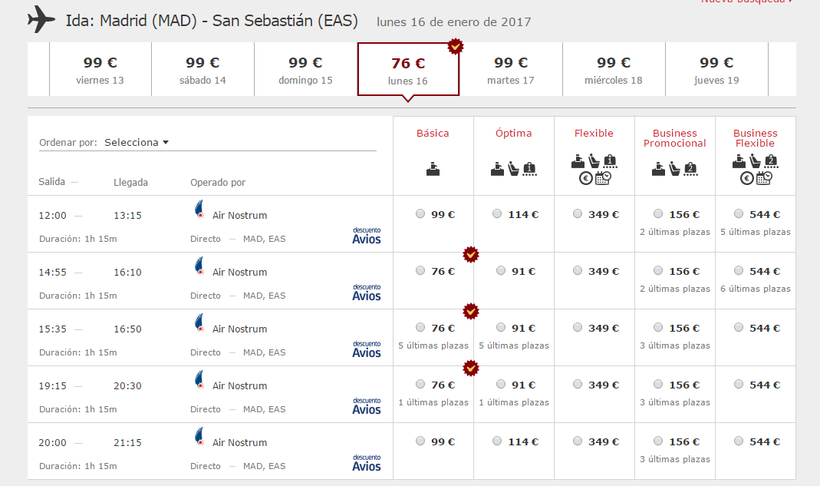Click the airplane icon beside the Ida route title
This screenshot has height=486, width=820.
(x=41, y=19)
